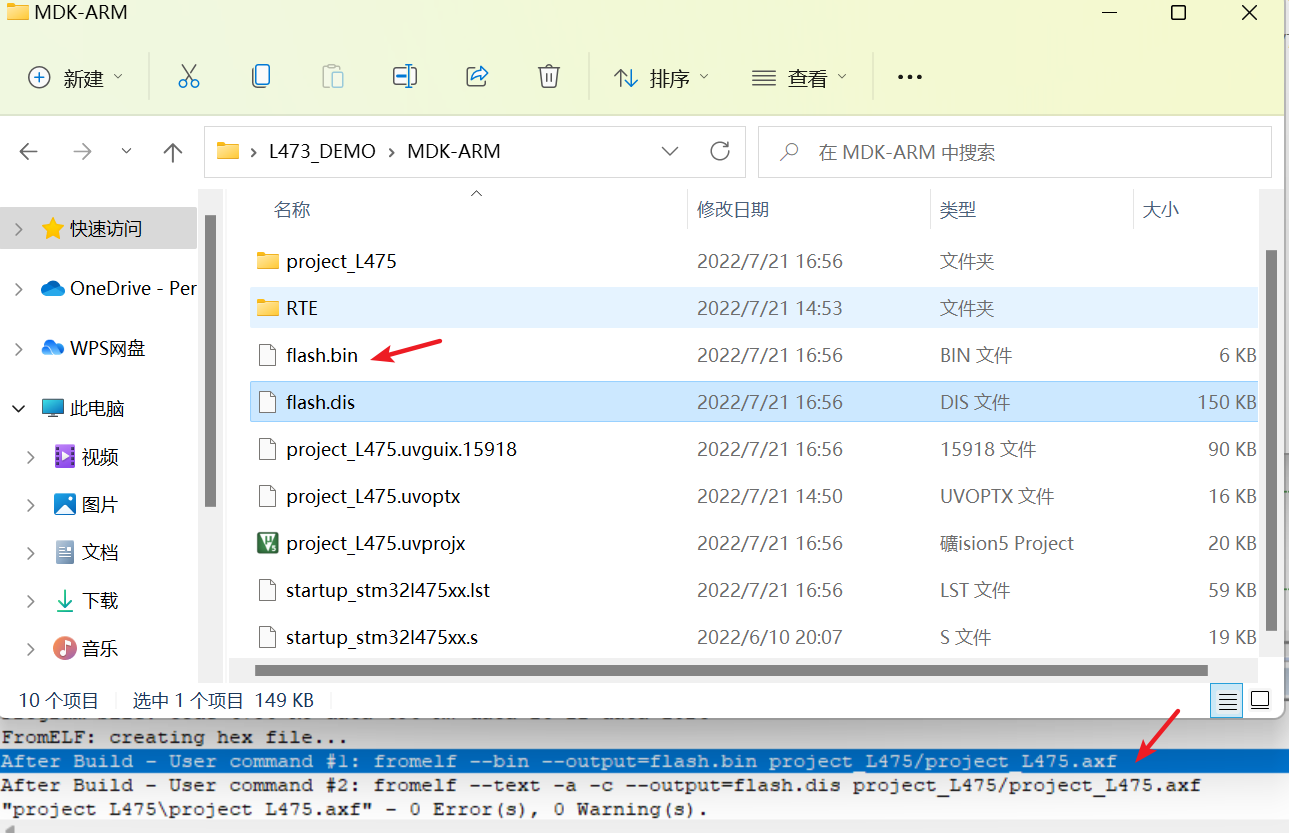This screenshot has height=833, width=1289.
Task: Click User command #1 fromelf build line
Action: pyautogui.click(x=644, y=761)
